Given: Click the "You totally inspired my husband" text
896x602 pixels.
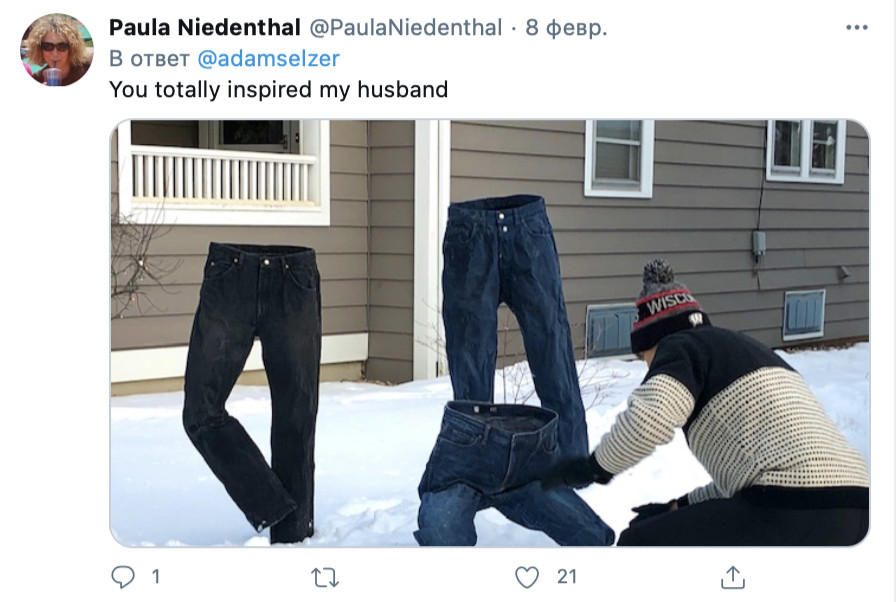Looking at the screenshot, I should tap(278, 90).
